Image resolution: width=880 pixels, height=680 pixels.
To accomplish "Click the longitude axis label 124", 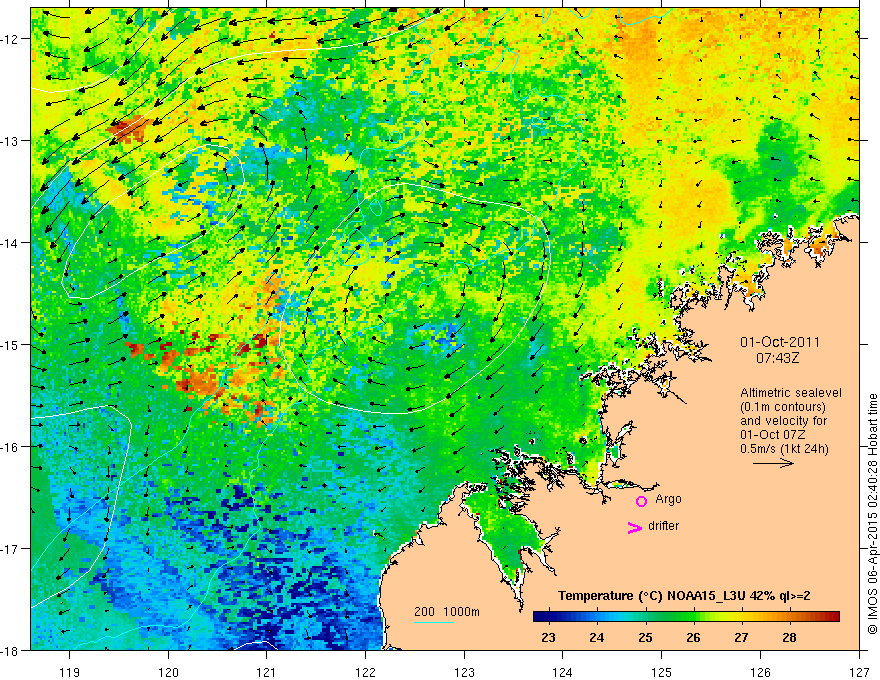I will coord(563,672).
